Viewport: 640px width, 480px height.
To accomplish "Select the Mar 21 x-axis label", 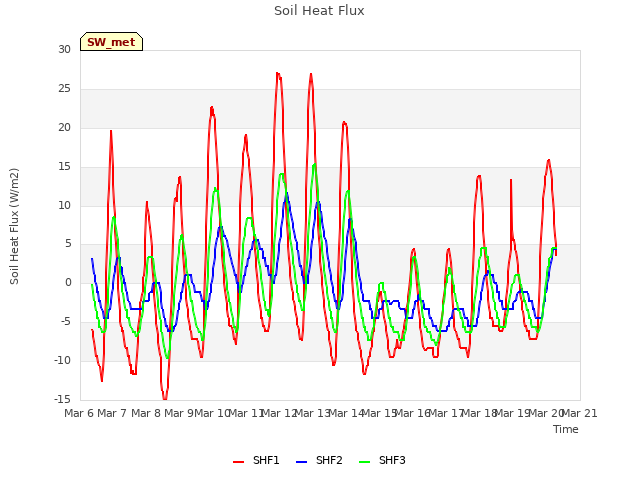I will 579,413.
